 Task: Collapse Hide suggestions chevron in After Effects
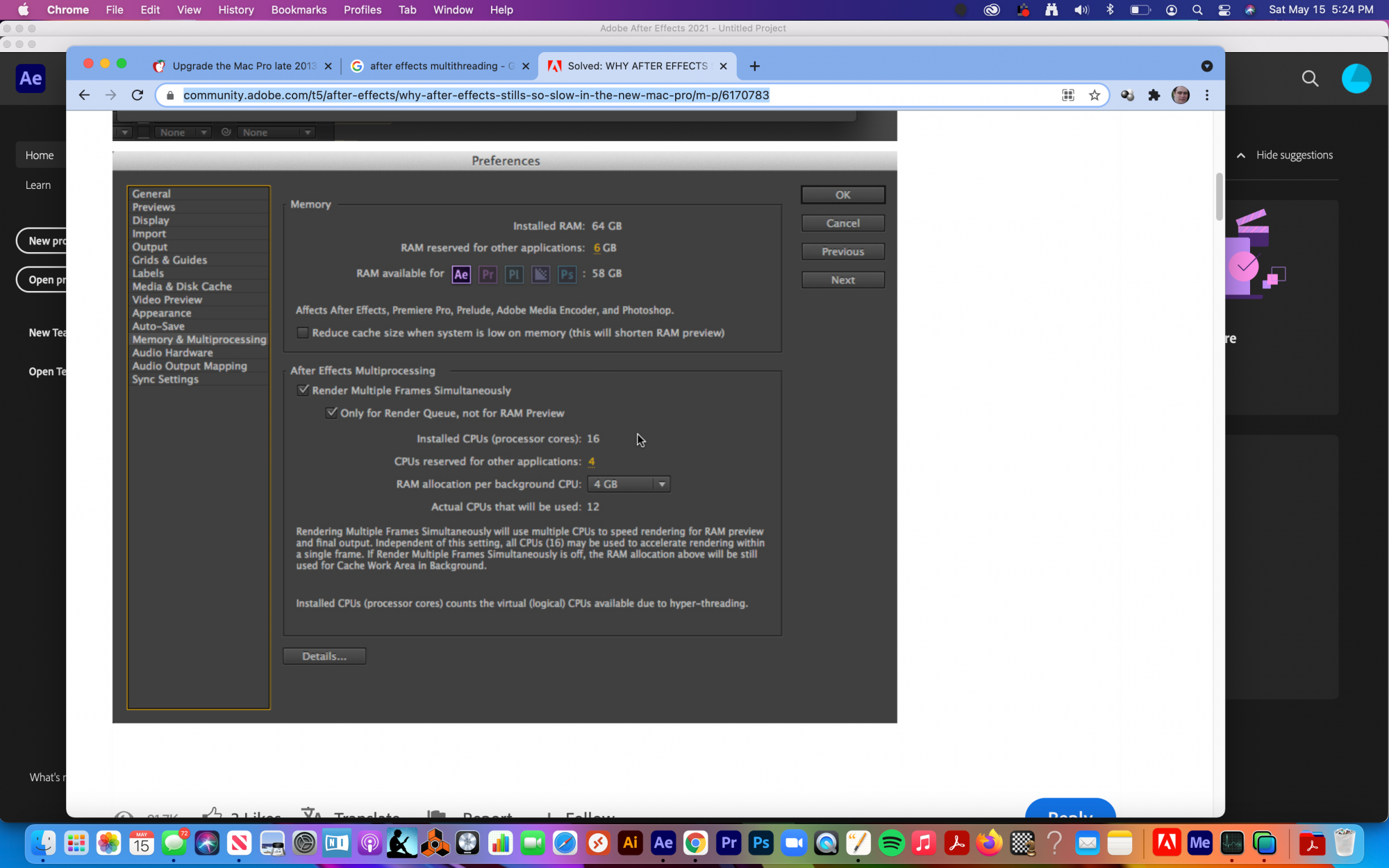1241,155
